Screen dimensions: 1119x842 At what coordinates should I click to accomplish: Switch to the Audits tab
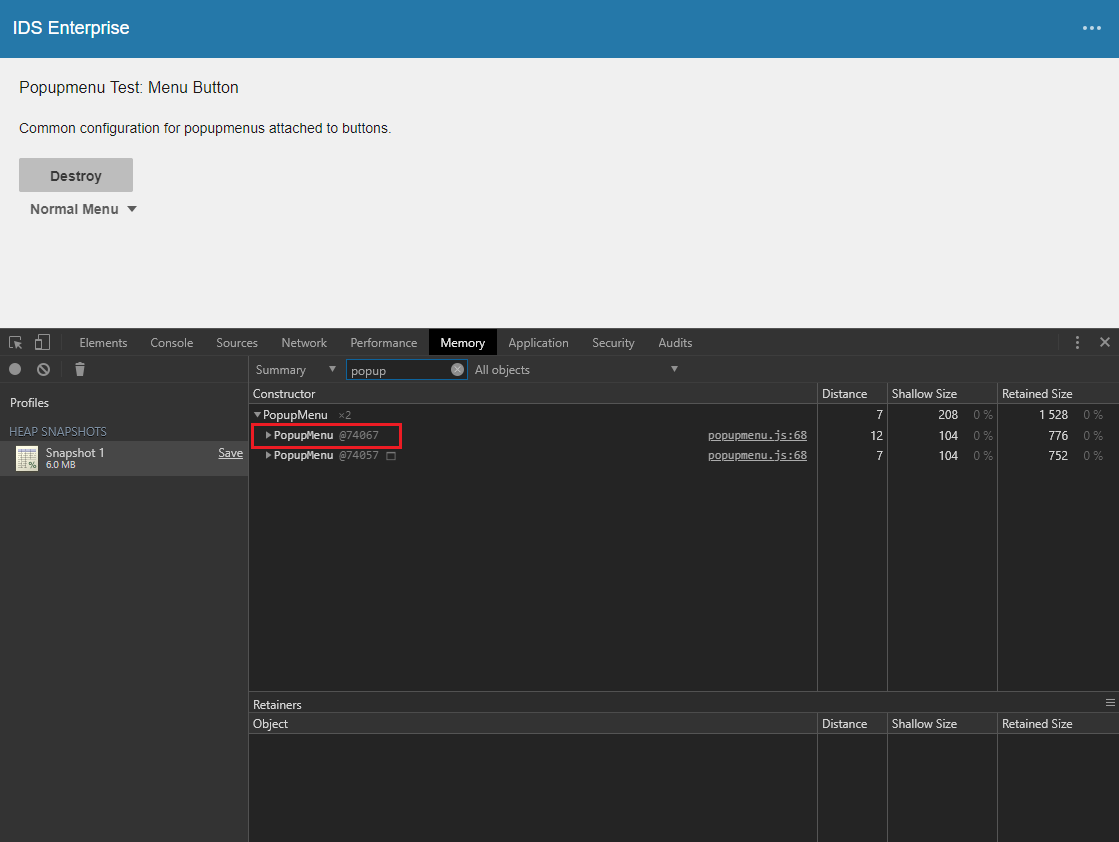(x=675, y=343)
